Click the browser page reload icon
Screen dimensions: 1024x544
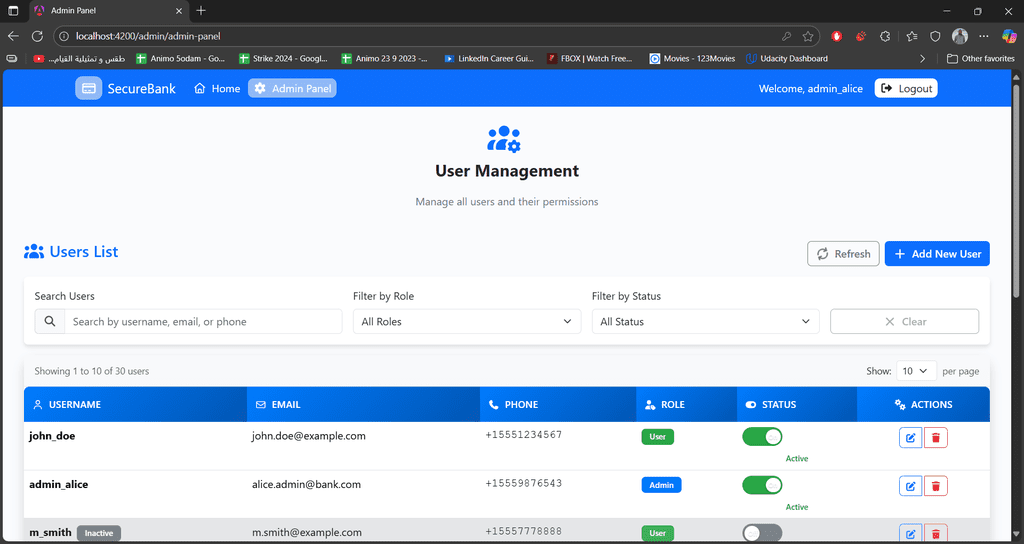point(38,36)
